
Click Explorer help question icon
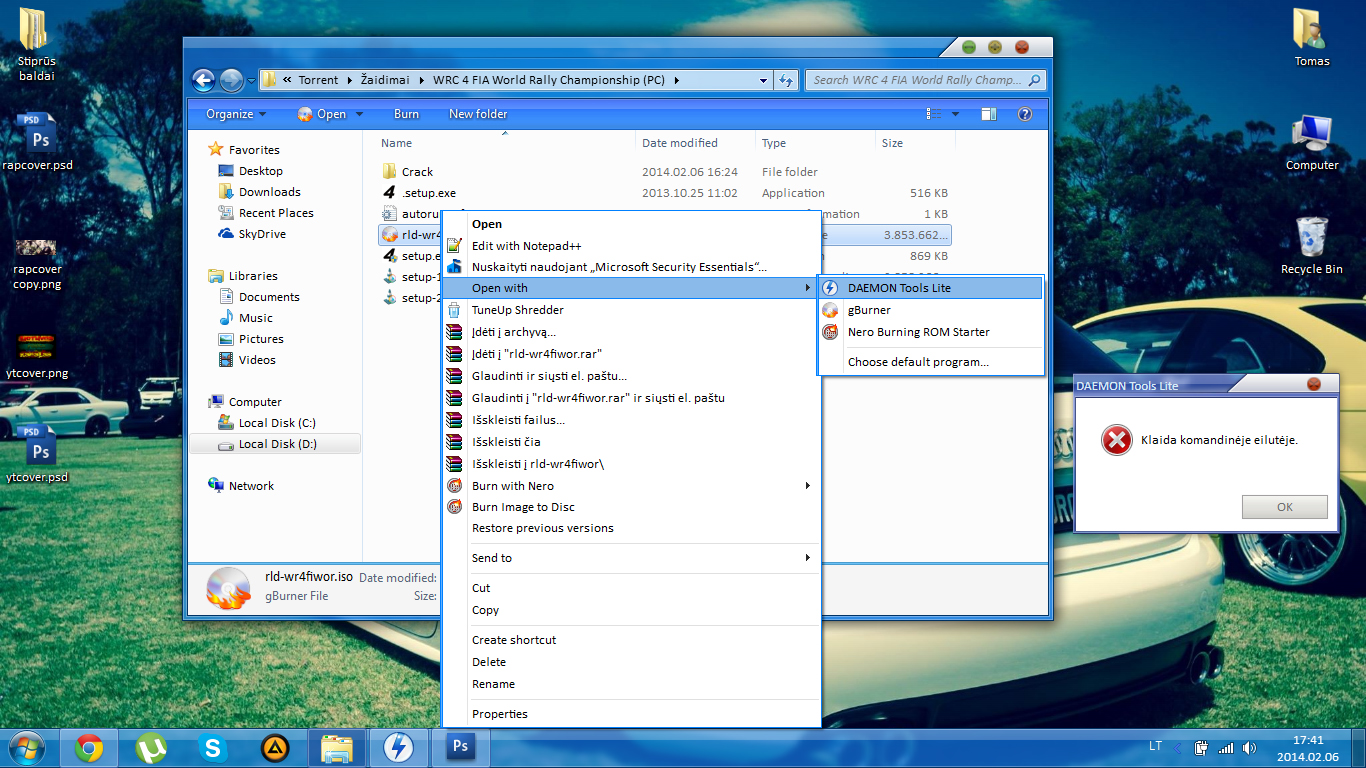click(1024, 114)
